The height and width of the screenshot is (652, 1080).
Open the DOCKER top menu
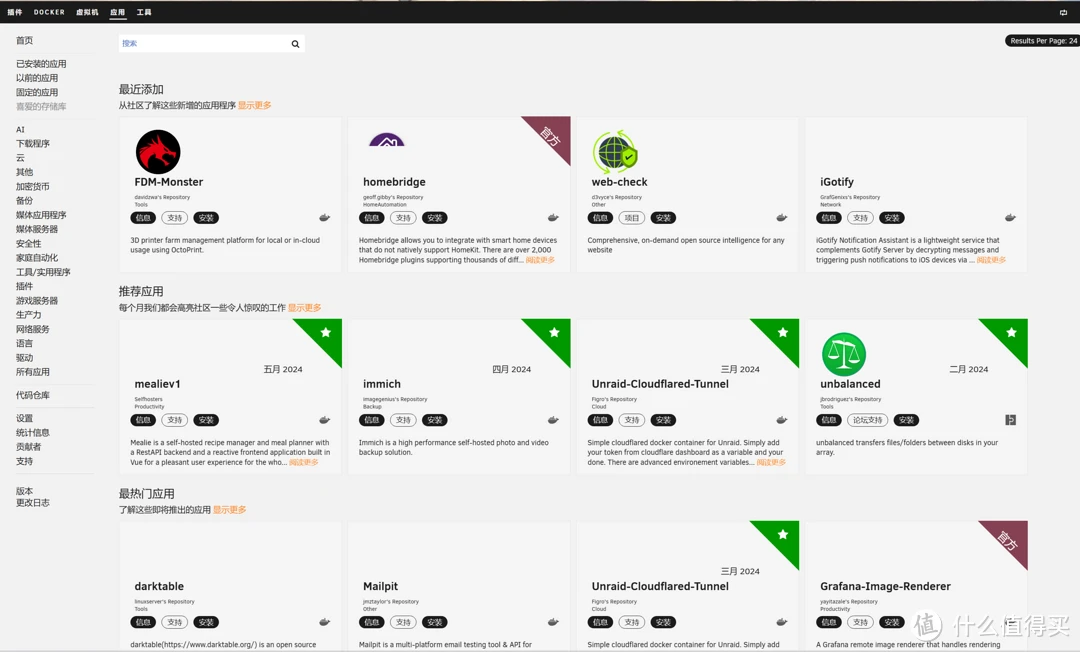coord(49,12)
